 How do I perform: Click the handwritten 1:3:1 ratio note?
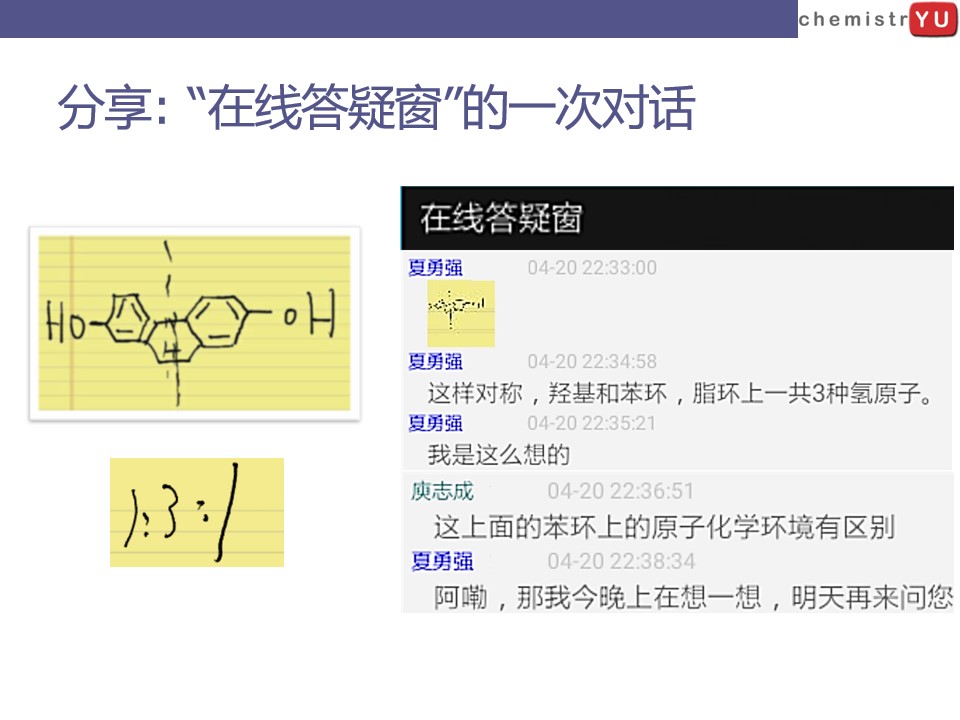197,512
